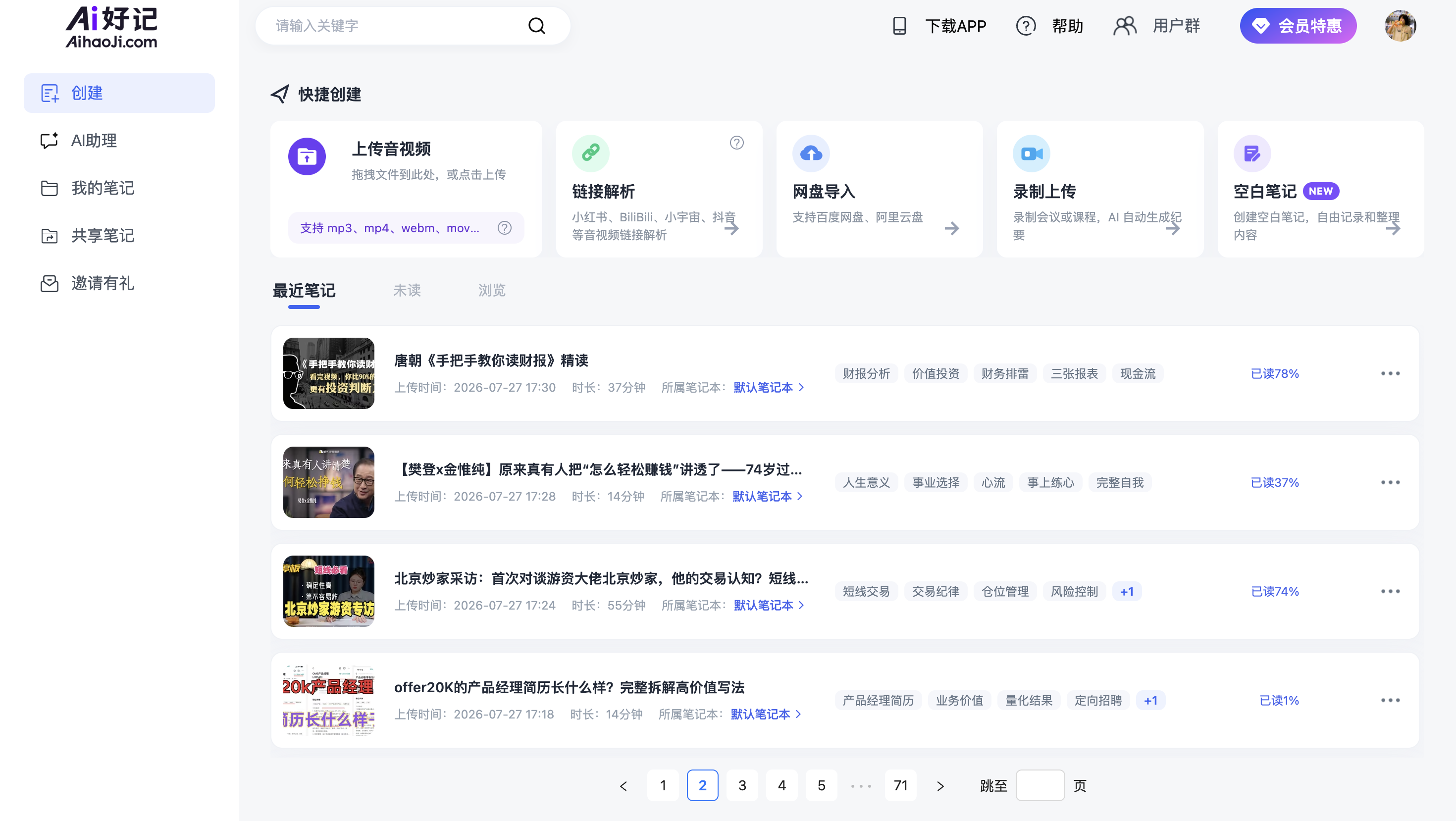Go to page 3
Image resolution: width=1456 pixels, height=821 pixels.
[742, 785]
